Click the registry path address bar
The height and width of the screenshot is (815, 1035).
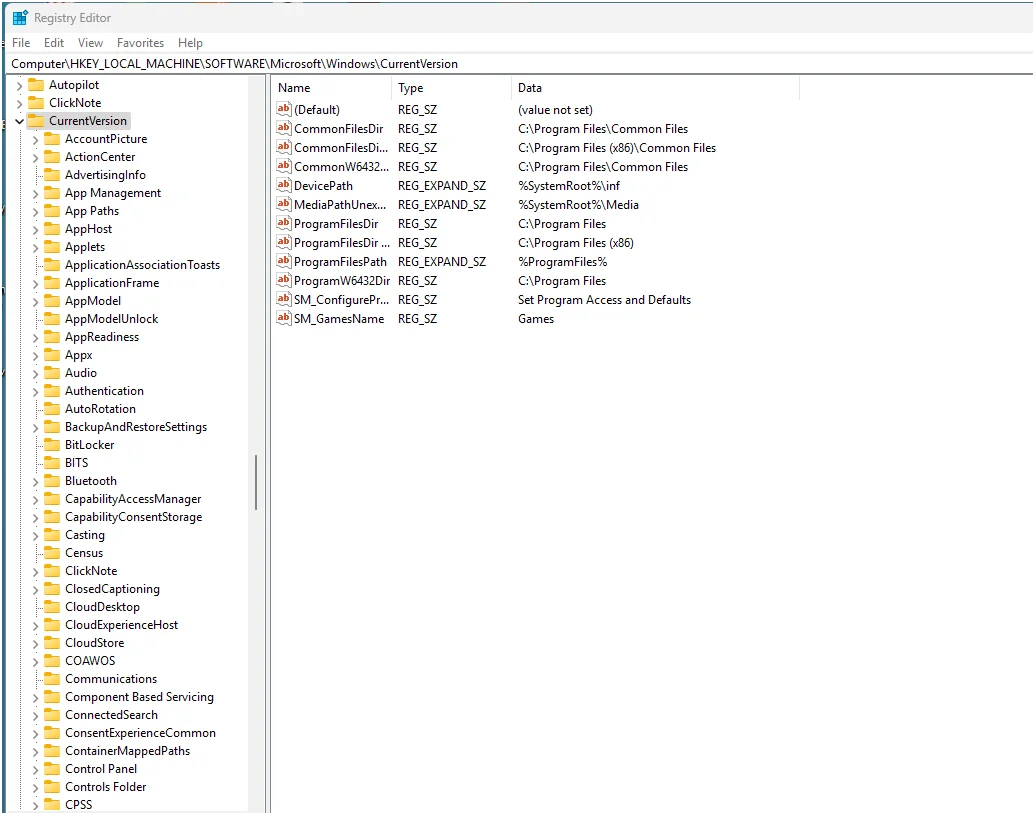pos(518,64)
